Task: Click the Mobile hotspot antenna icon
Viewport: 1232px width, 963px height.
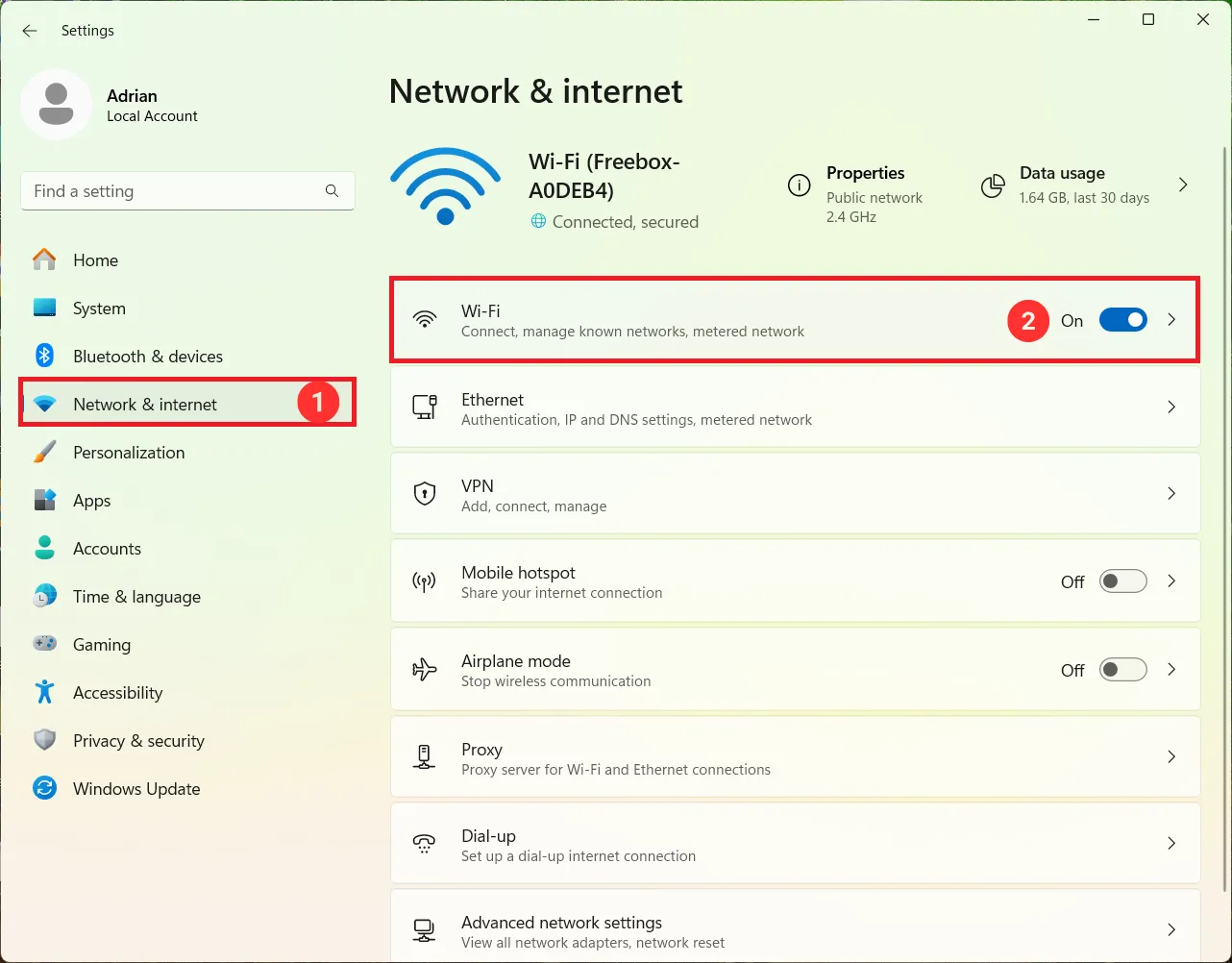Action: 424,581
